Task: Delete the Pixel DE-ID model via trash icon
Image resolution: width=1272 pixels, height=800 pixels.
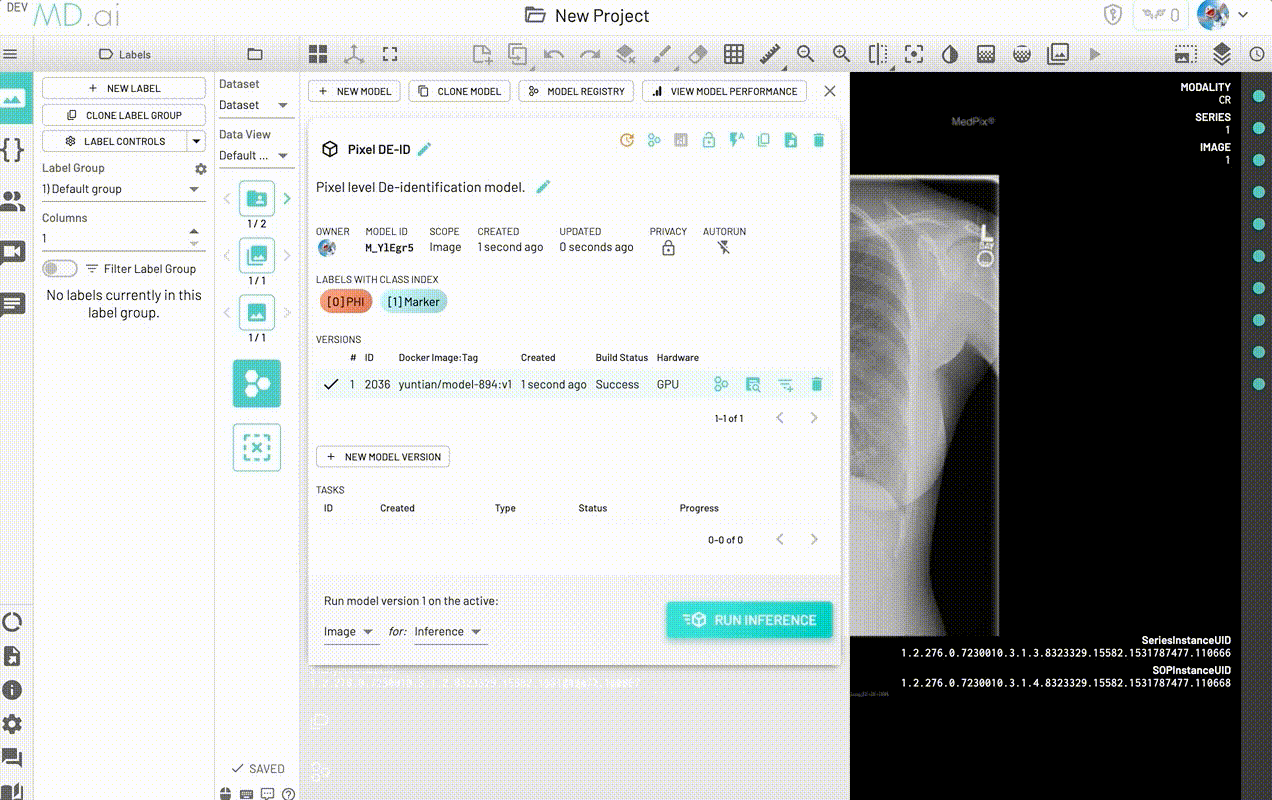Action: (x=818, y=141)
